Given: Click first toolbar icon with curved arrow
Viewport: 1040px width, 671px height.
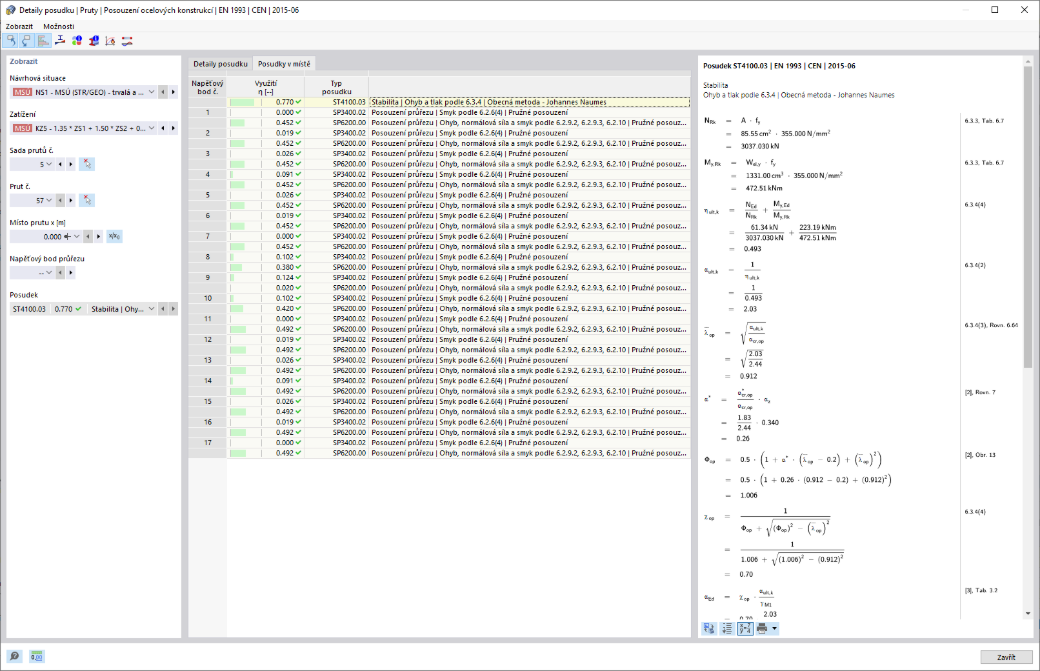Looking at the screenshot, I should [x=11, y=41].
